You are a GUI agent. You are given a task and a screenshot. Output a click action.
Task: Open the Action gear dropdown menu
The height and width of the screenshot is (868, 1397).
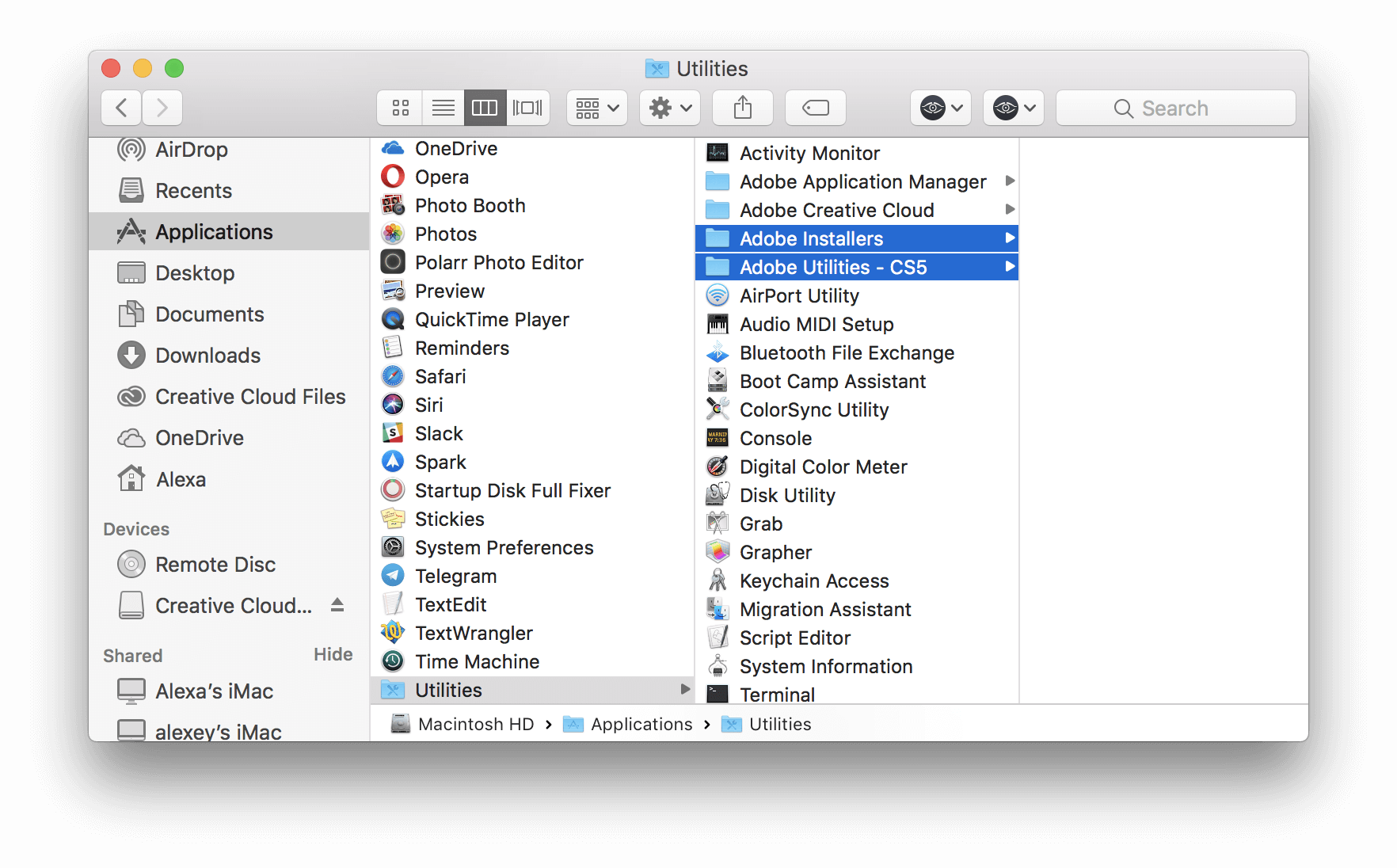tap(669, 108)
